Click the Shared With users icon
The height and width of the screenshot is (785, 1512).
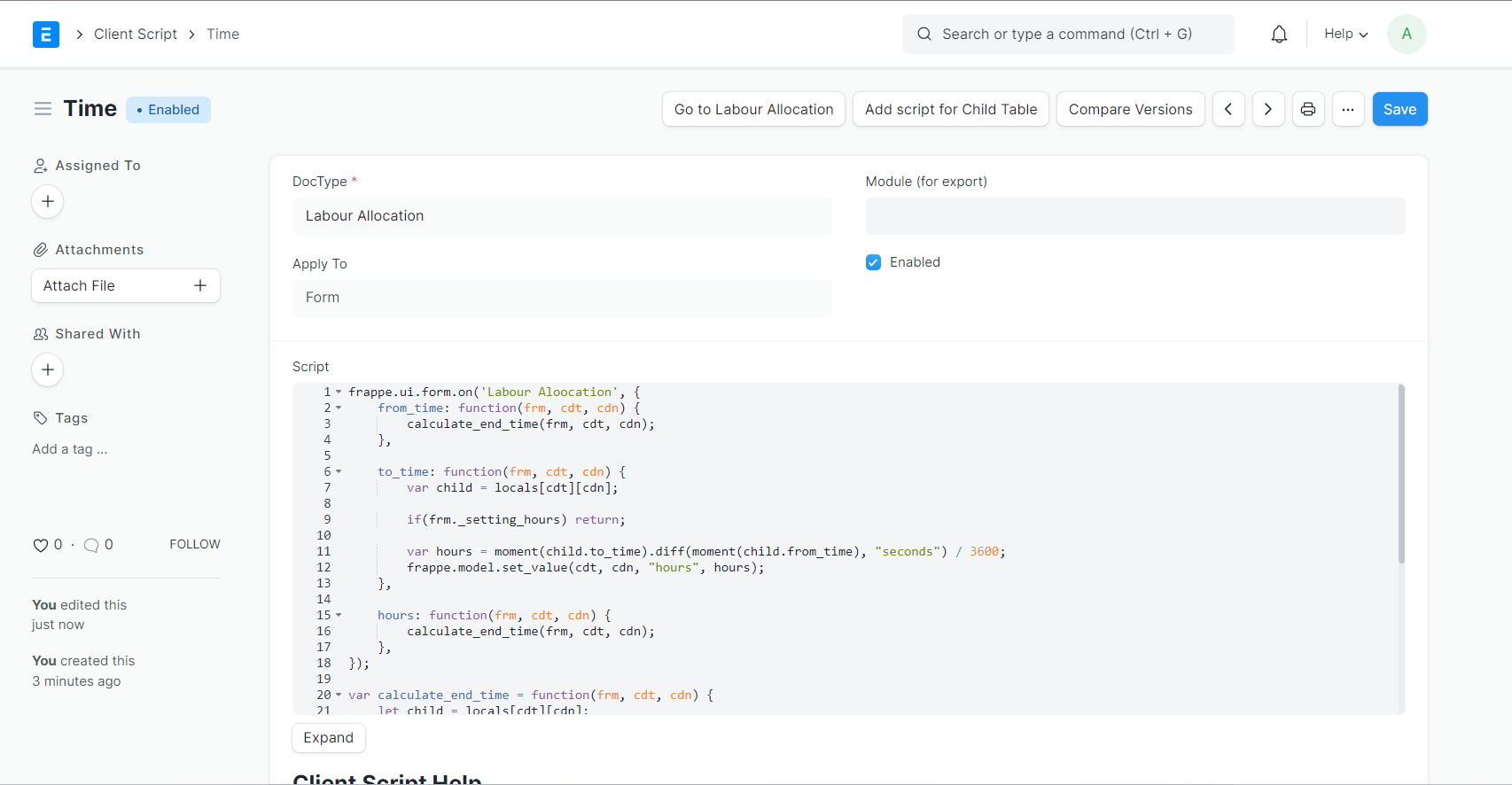pyautogui.click(x=41, y=334)
